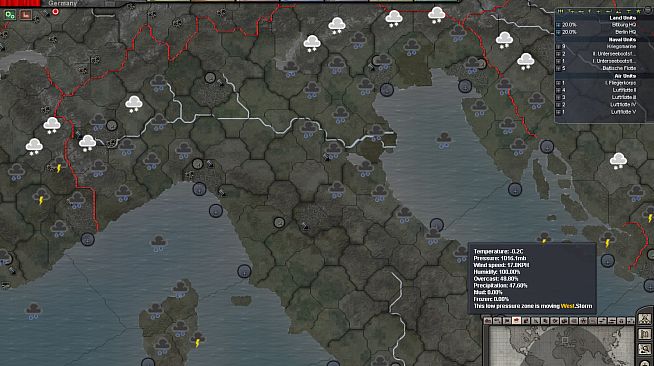654x366 pixels.
Task: Click the Land Units outliner header
Action: 623,18
